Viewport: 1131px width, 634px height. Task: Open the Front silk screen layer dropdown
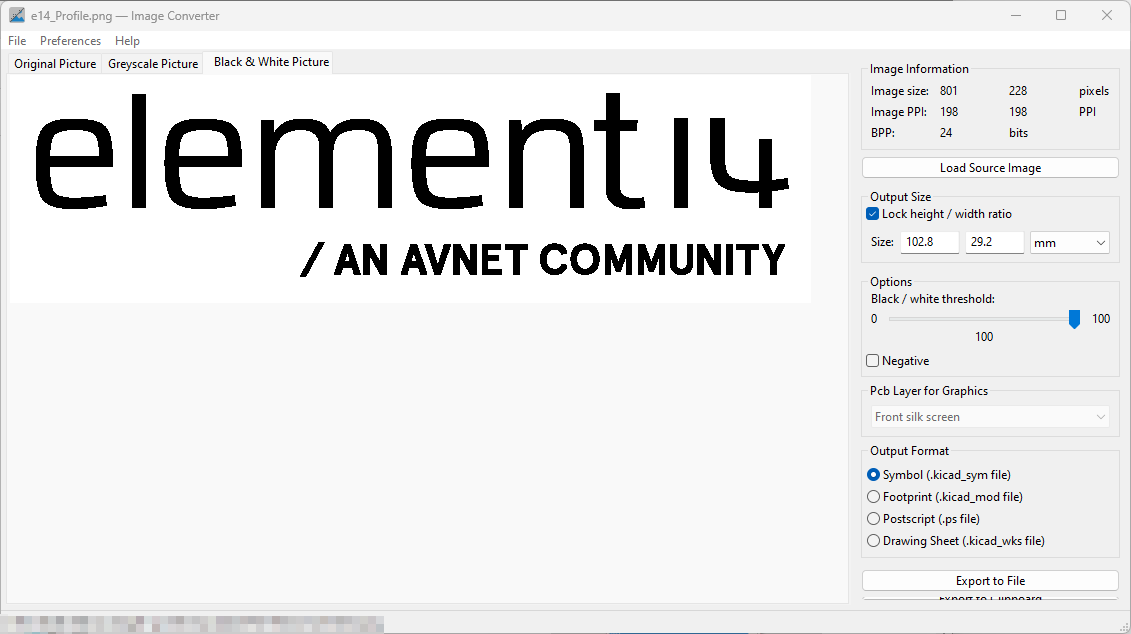[x=990, y=417]
